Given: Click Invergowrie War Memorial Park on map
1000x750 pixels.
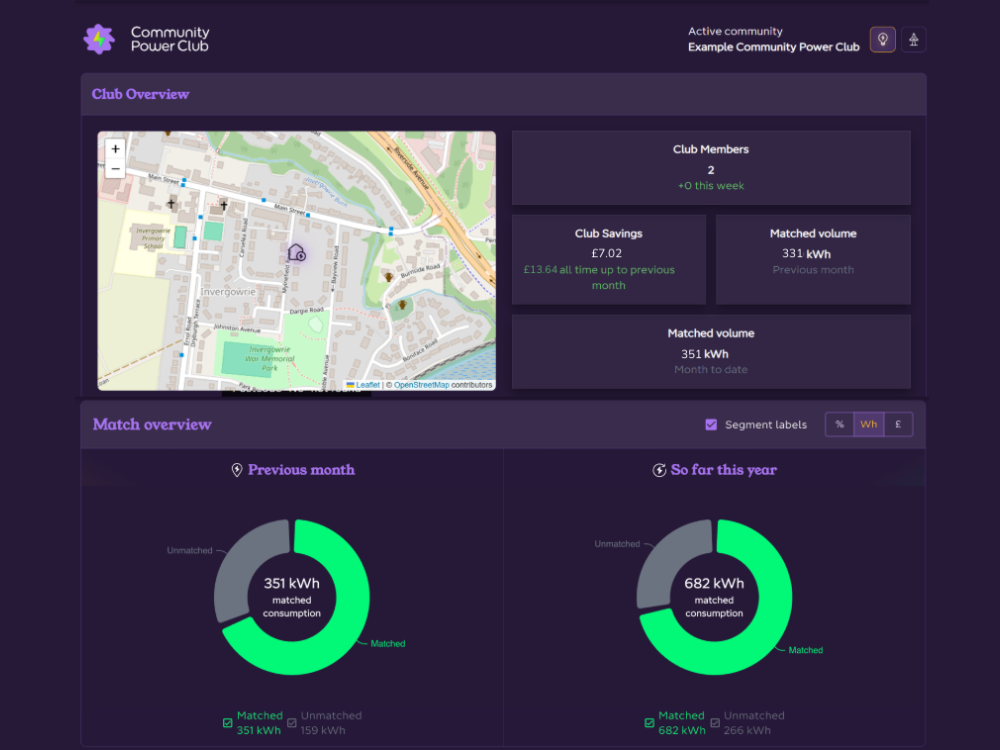Looking at the screenshot, I should [270, 358].
